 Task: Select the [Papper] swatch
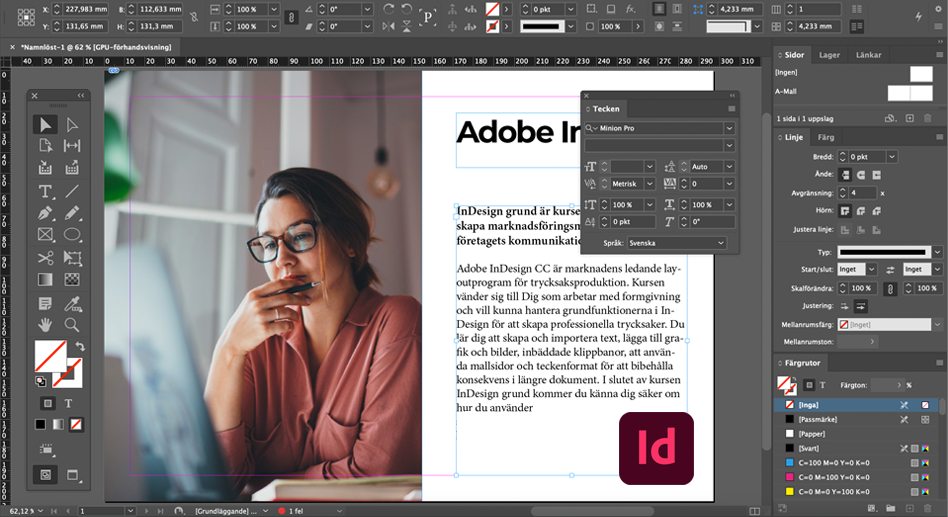click(x=855, y=434)
